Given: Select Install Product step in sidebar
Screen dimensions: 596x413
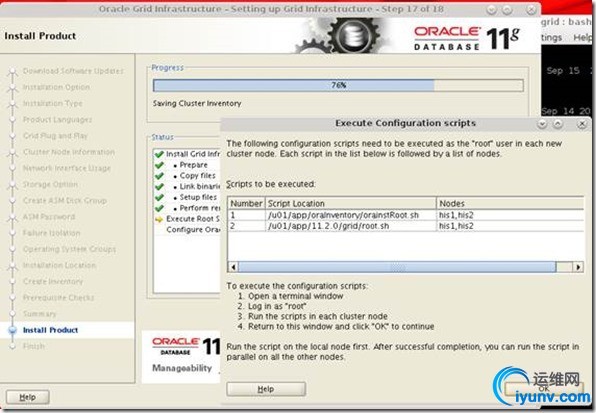Looking at the screenshot, I should coord(51,330).
